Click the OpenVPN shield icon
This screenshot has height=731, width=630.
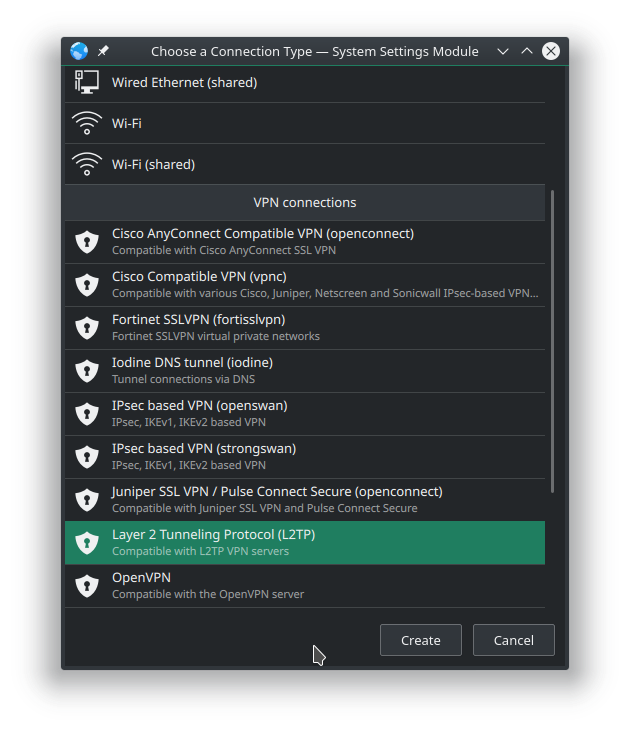pos(87,586)
